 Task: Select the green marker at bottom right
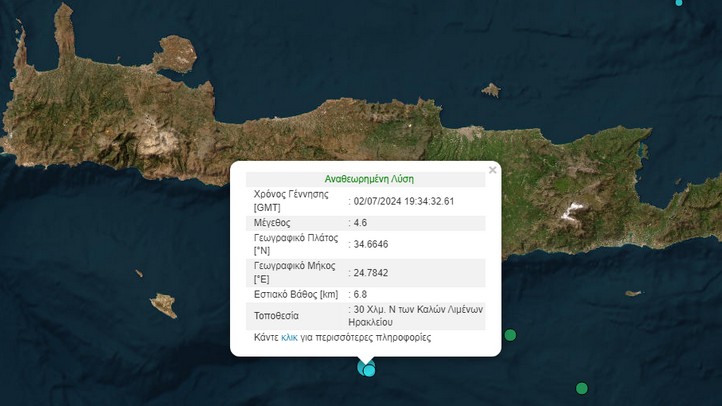pos(581,388)
